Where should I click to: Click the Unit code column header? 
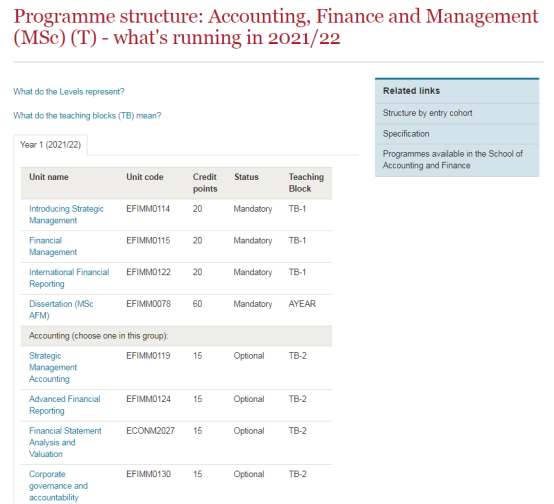coord(145,177)
